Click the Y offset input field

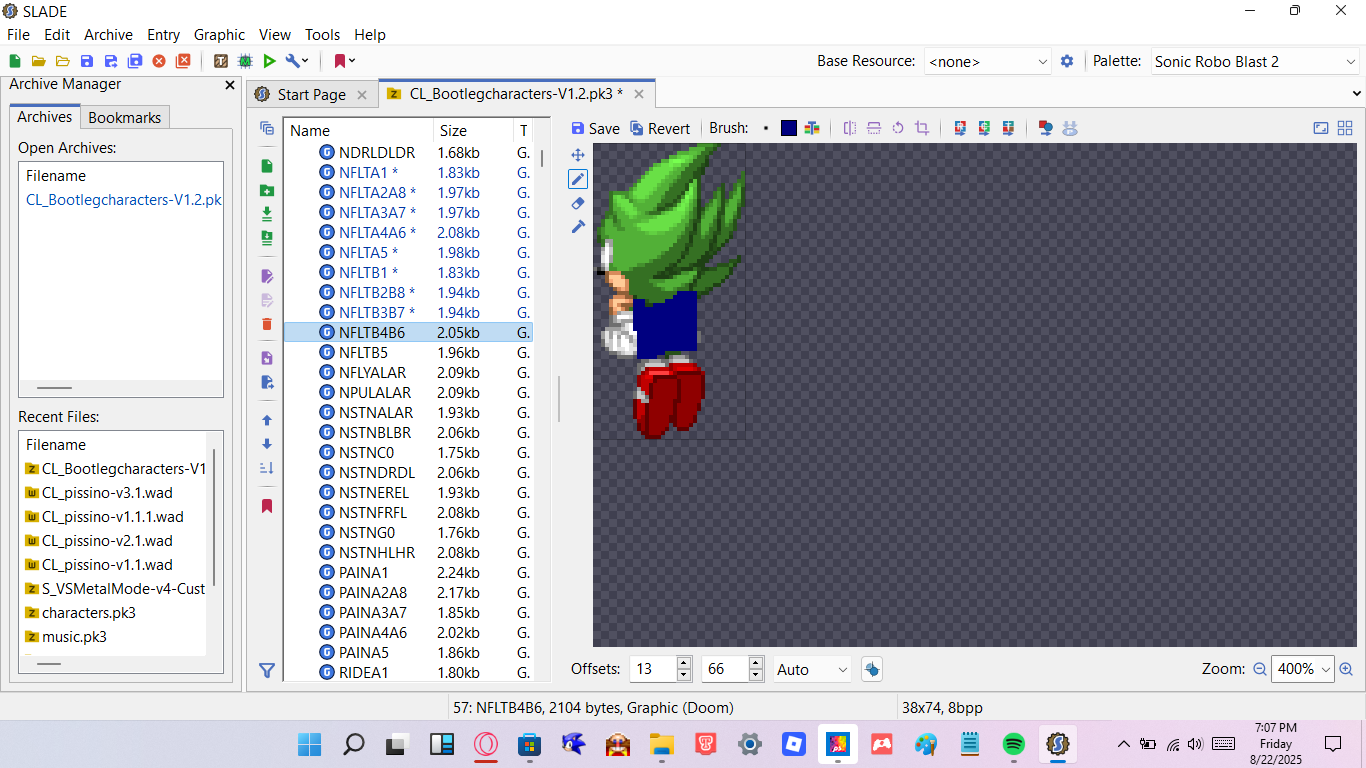(x=726, y=669)
